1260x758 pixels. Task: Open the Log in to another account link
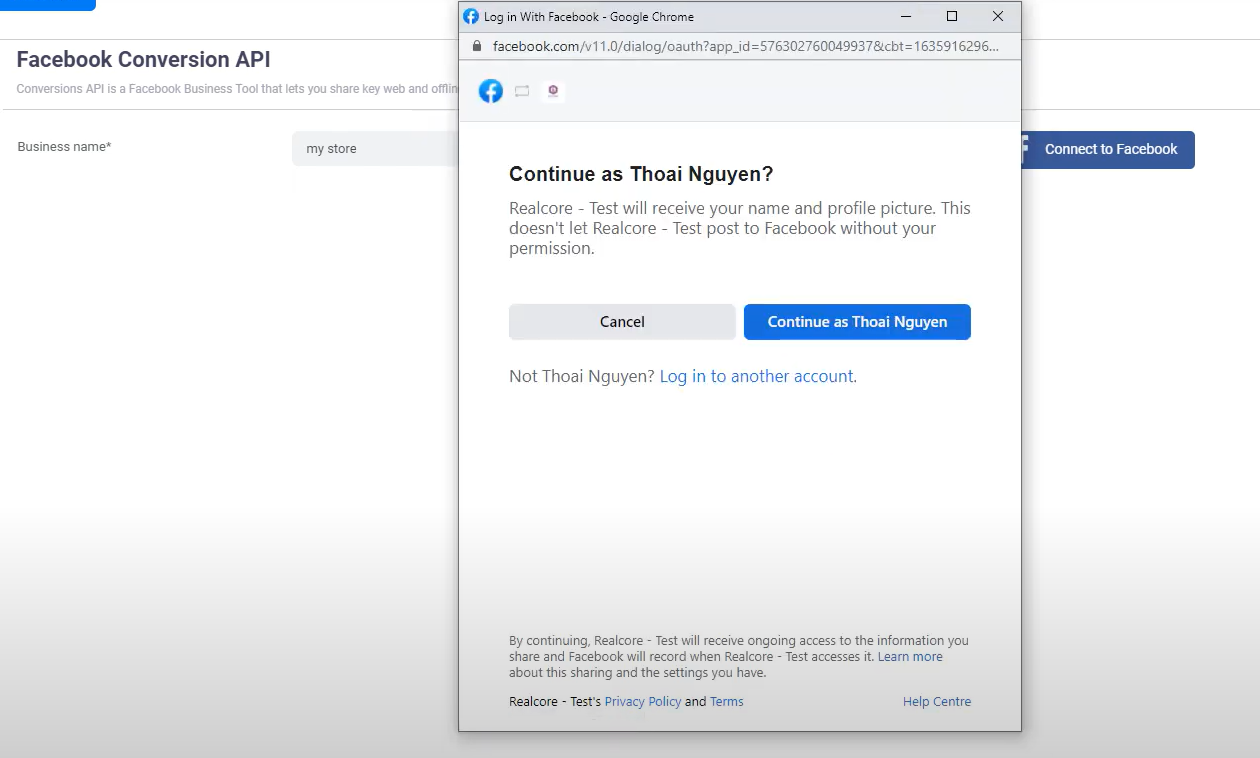point(756,376)
